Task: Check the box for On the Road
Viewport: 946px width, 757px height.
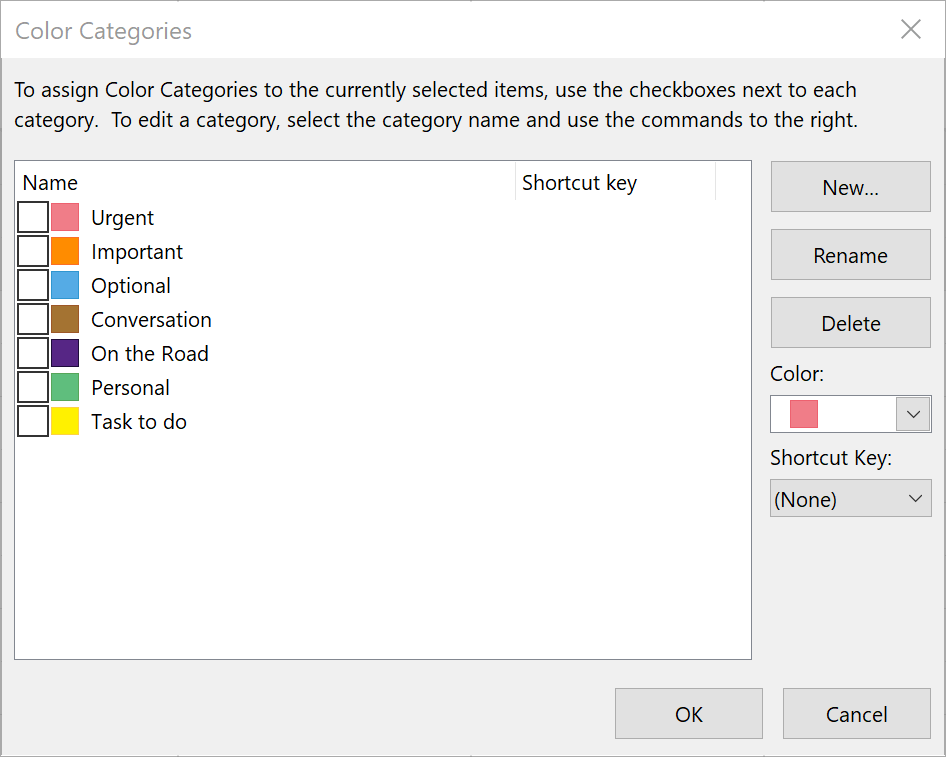Action: [33, 353]
